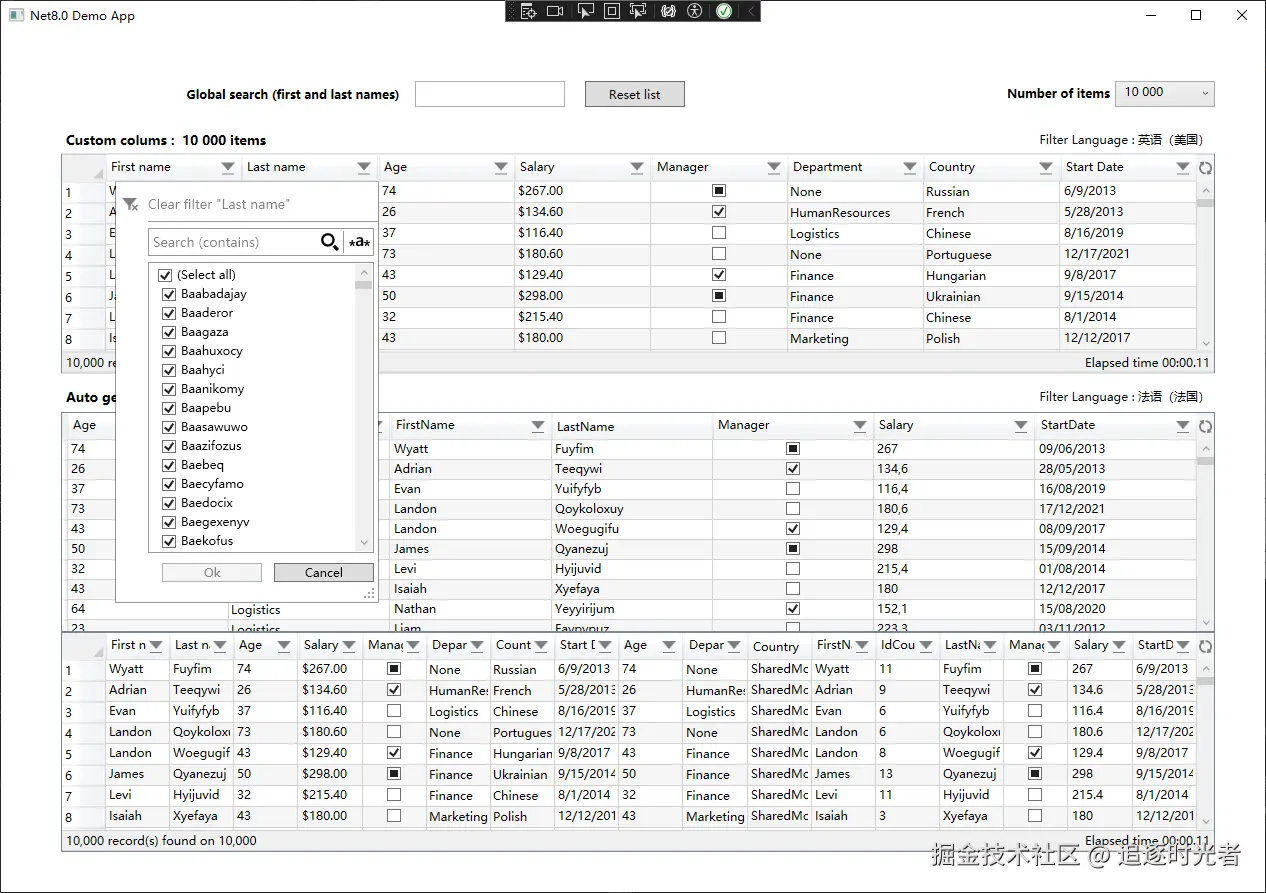
Task: Click the filter popup corner grip
Action: 370,594
